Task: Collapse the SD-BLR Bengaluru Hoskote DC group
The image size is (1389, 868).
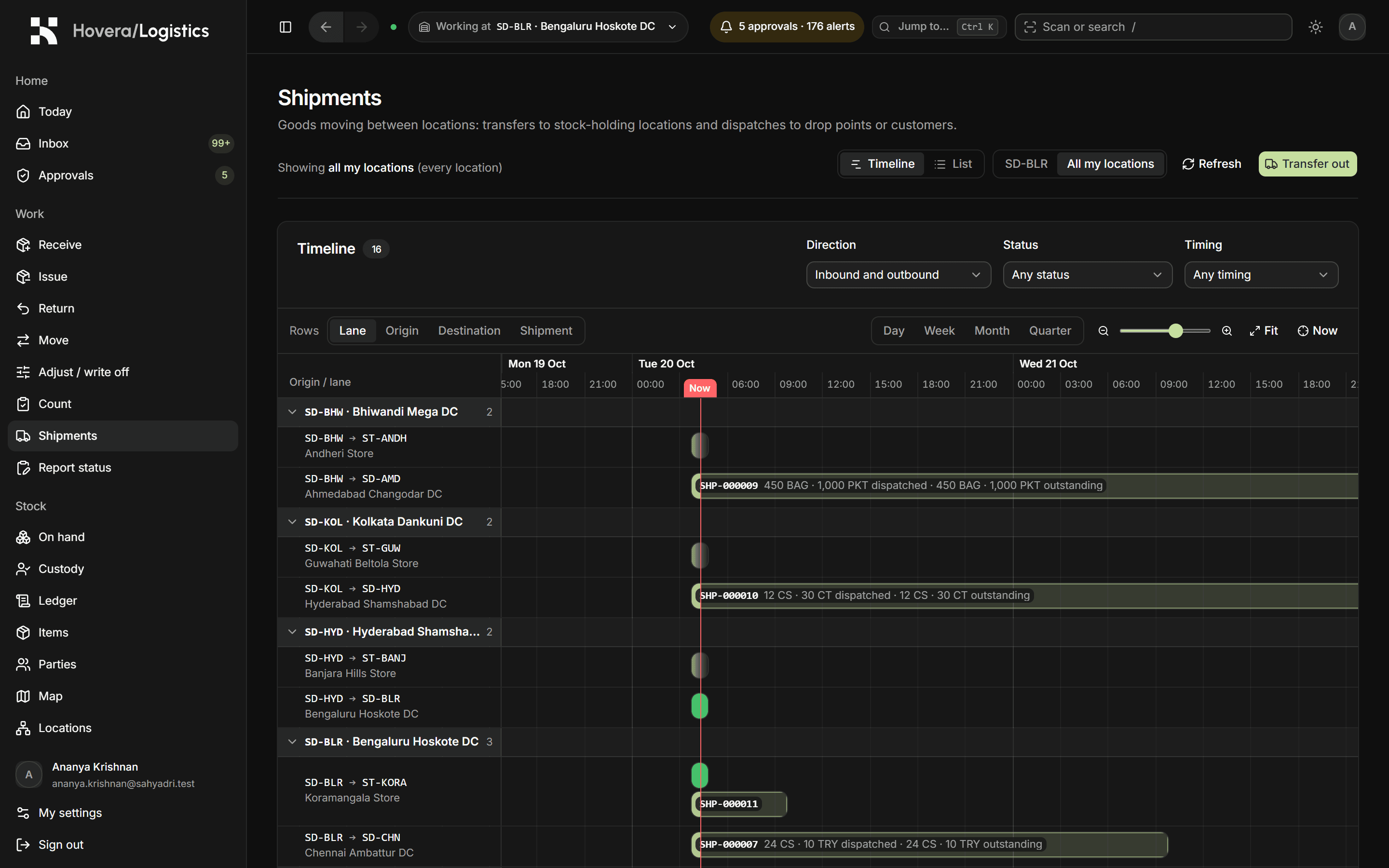Action: click(x=292, y=742)
